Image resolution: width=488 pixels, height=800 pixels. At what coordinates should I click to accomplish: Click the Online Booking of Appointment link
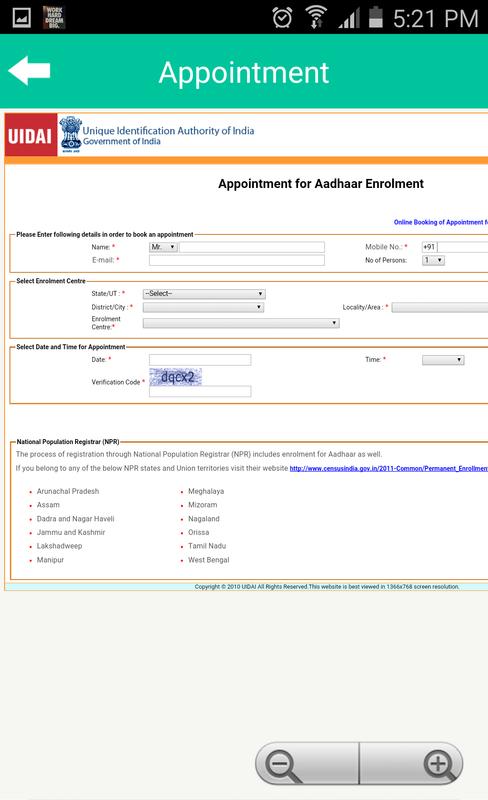pyautogui.click(x=441, y=222)
